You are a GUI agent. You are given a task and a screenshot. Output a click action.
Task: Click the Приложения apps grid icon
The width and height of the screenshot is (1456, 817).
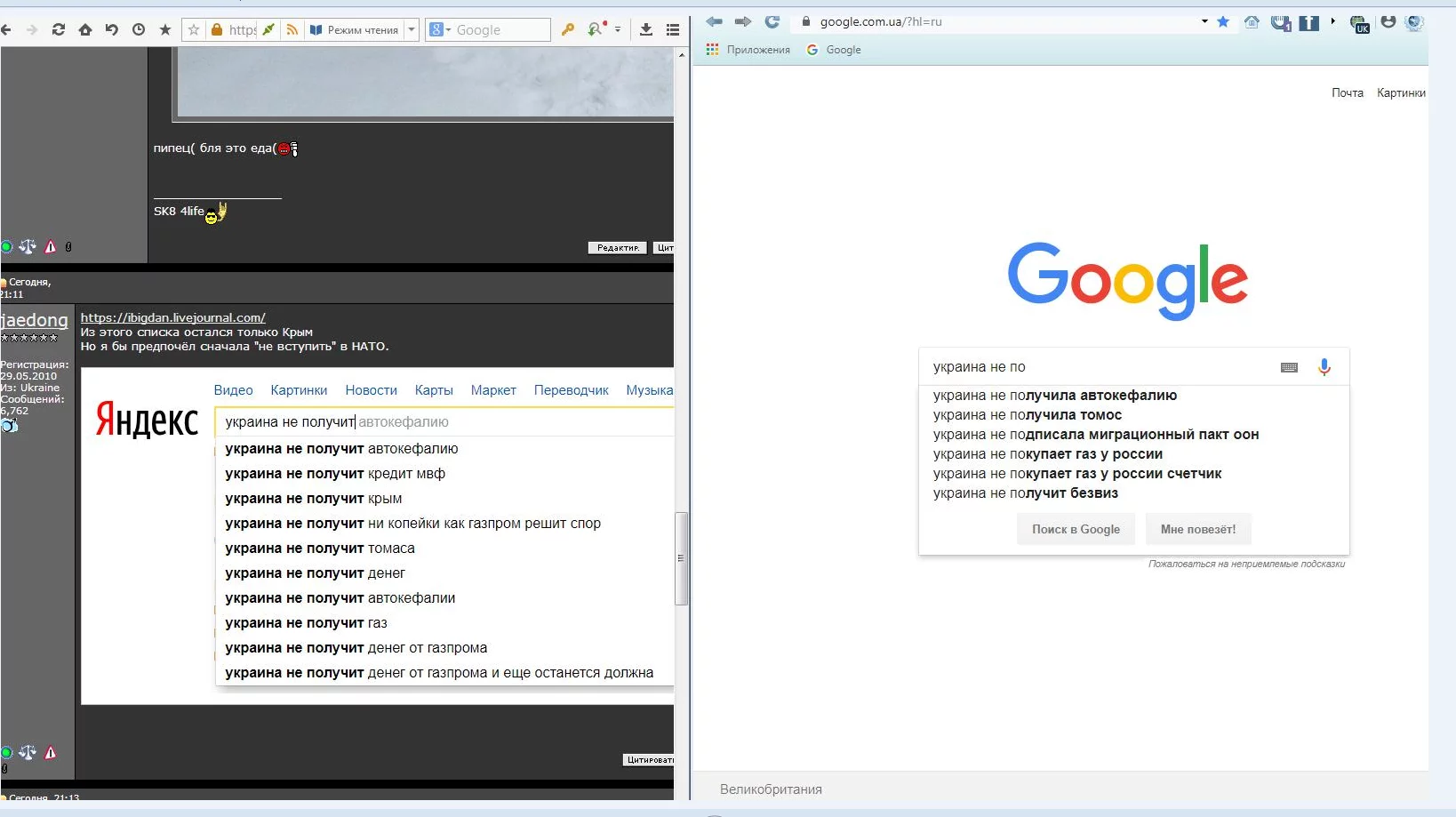pos(712,50)
